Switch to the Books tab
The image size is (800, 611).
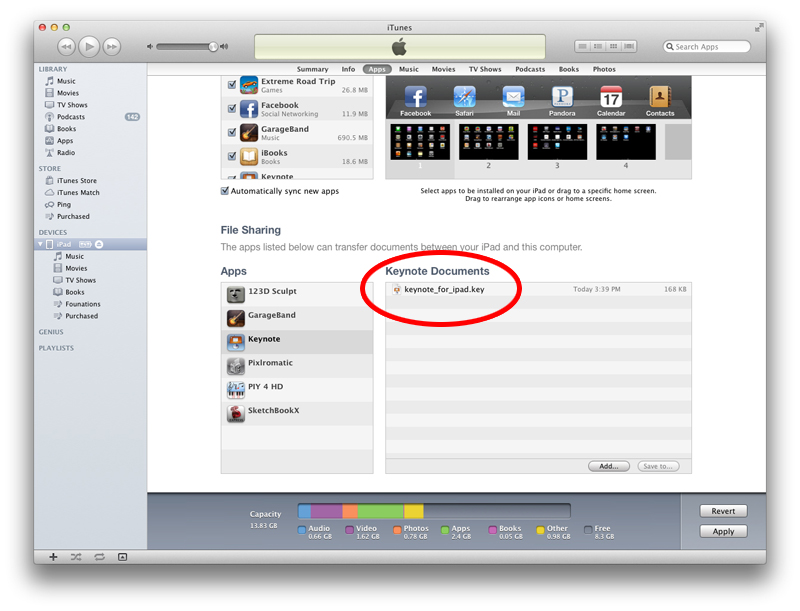pyautogui.click(x=569, y=69)
